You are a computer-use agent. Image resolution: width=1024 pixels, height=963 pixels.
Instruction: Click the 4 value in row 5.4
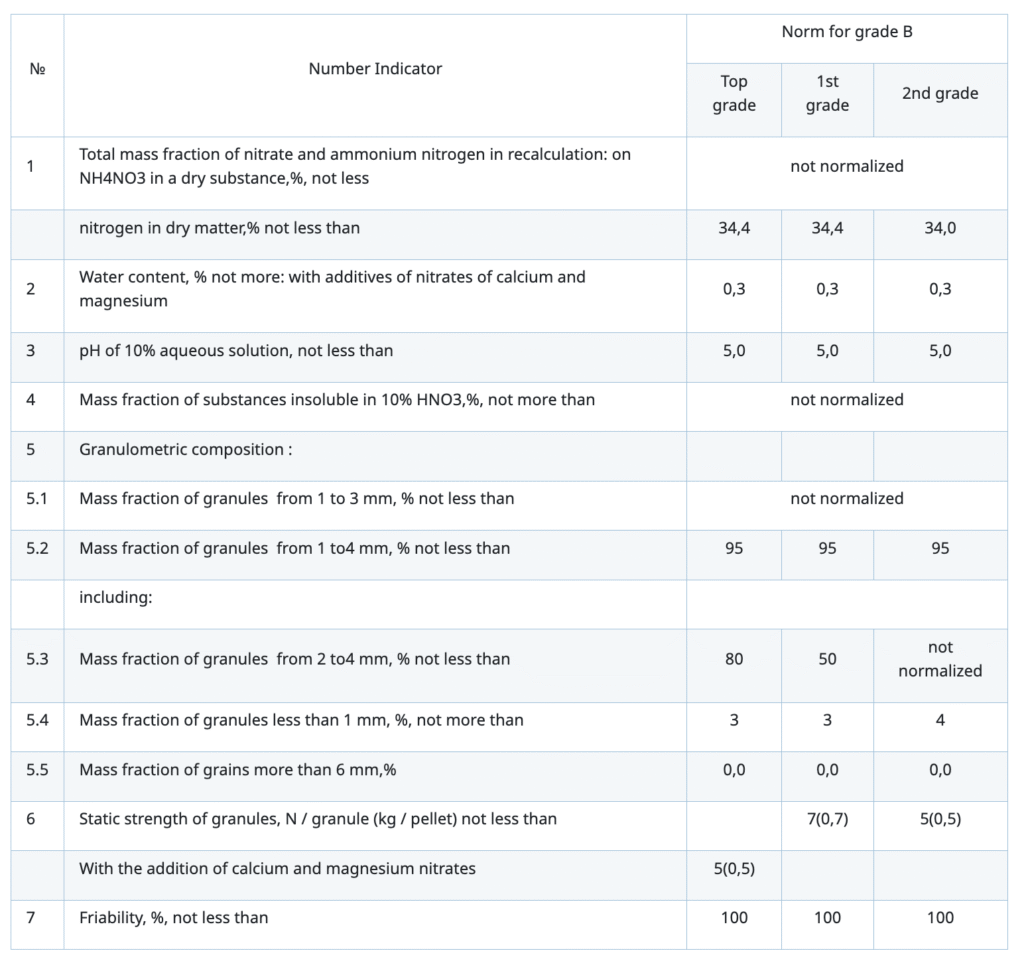click(940, 720)
